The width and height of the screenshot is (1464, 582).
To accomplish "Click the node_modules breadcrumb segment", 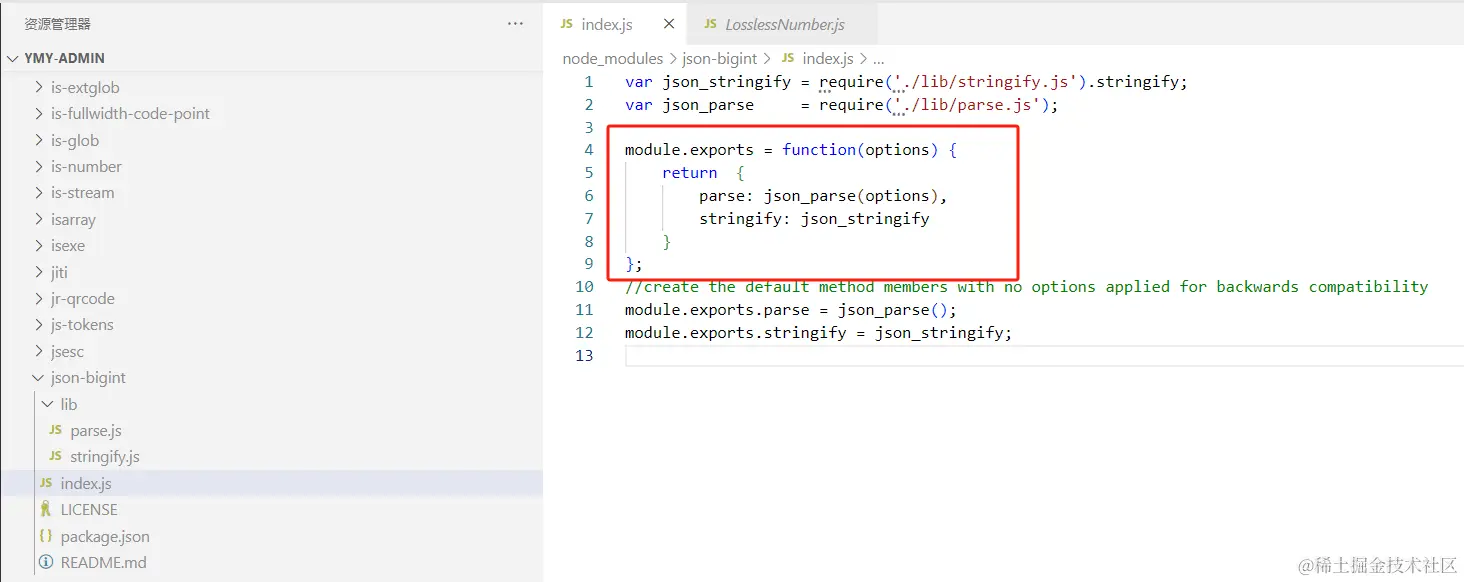I will tap(612, 59).
